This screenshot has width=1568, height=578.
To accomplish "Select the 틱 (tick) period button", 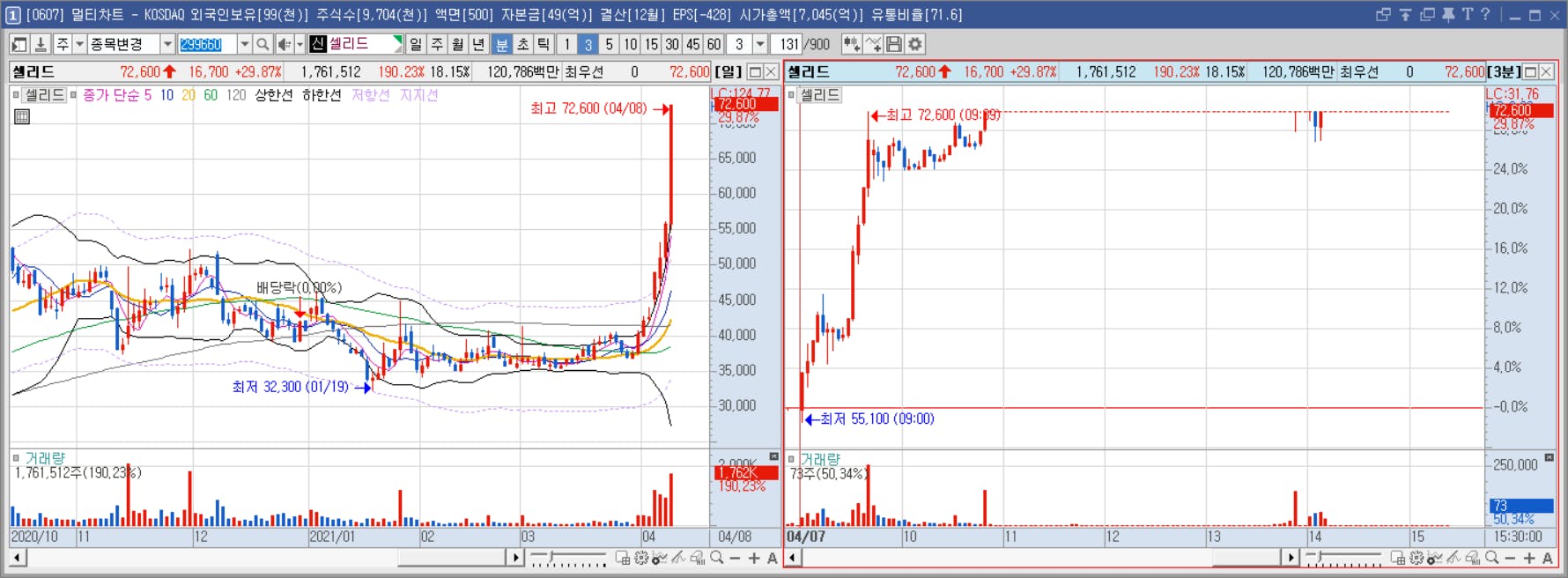I will click(x=544, y=44).
